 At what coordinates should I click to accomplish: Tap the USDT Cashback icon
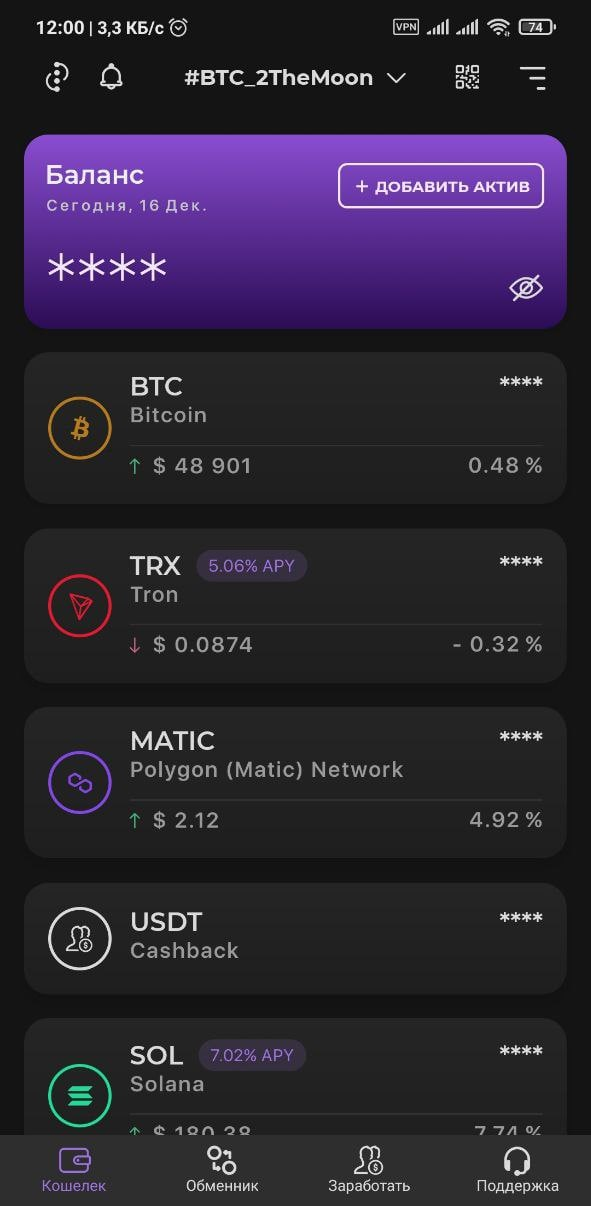pos(80,938)
